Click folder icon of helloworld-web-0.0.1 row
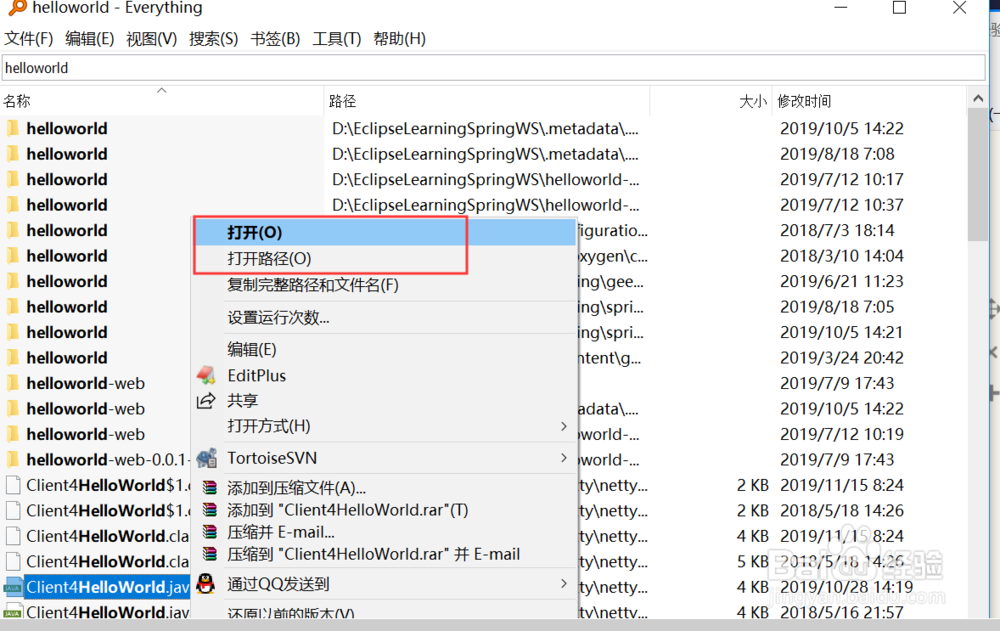Viewport: 1000px width, 631px height. 12,459
